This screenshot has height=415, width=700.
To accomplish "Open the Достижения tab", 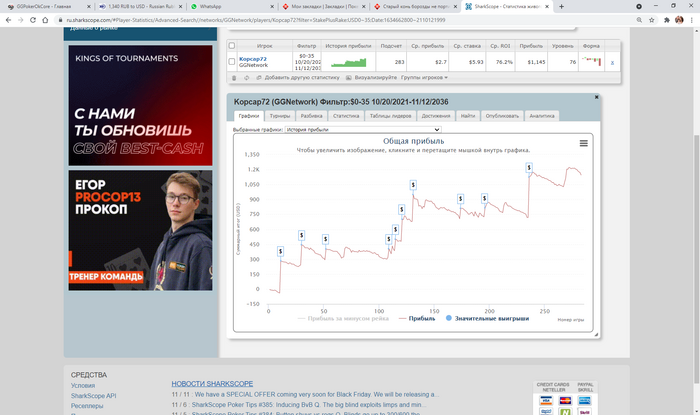I will pyautogui.click(x=436, y=116).
